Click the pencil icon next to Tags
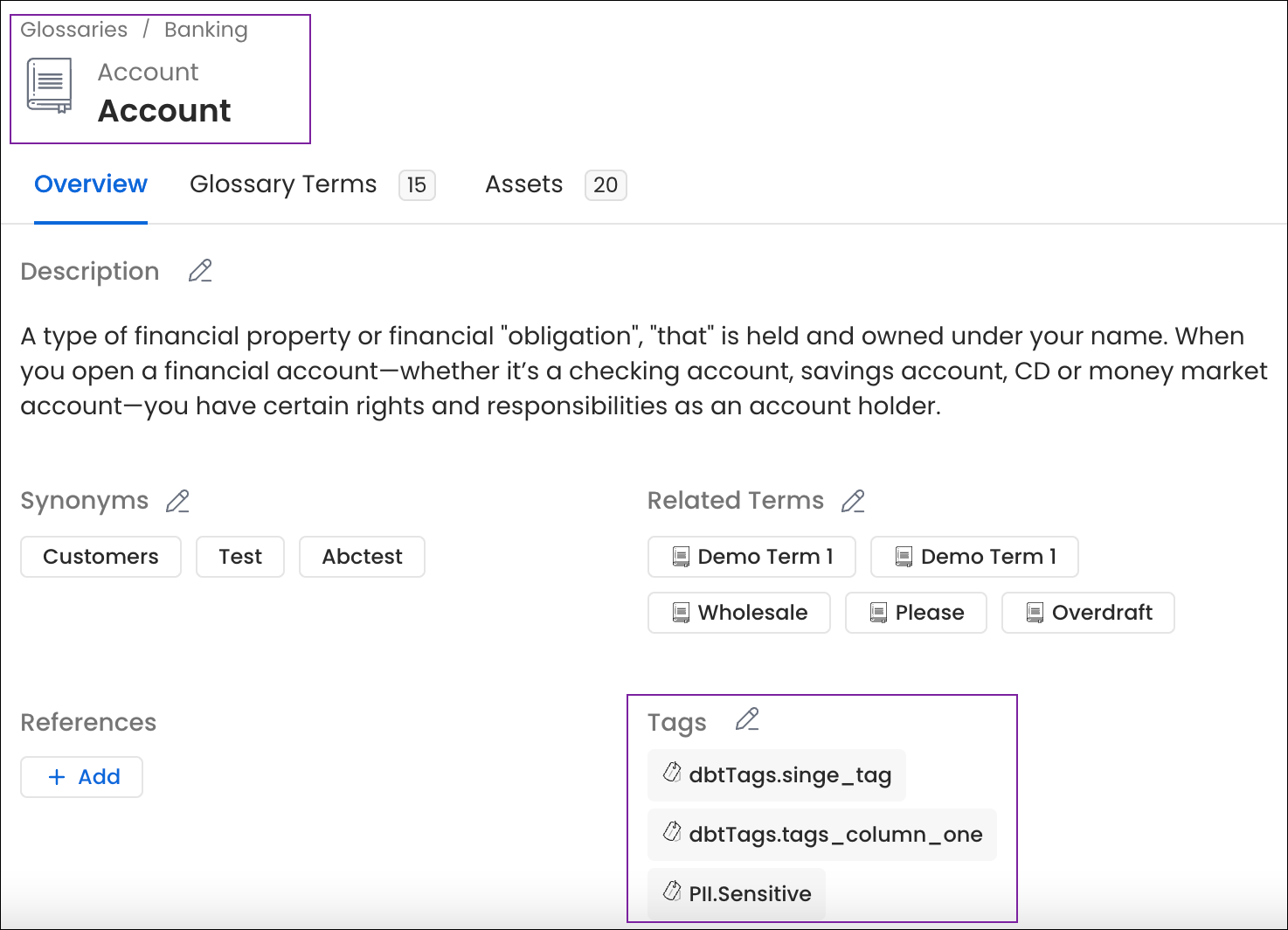This screenshot has height=930, width=1288. pos(746,719)
